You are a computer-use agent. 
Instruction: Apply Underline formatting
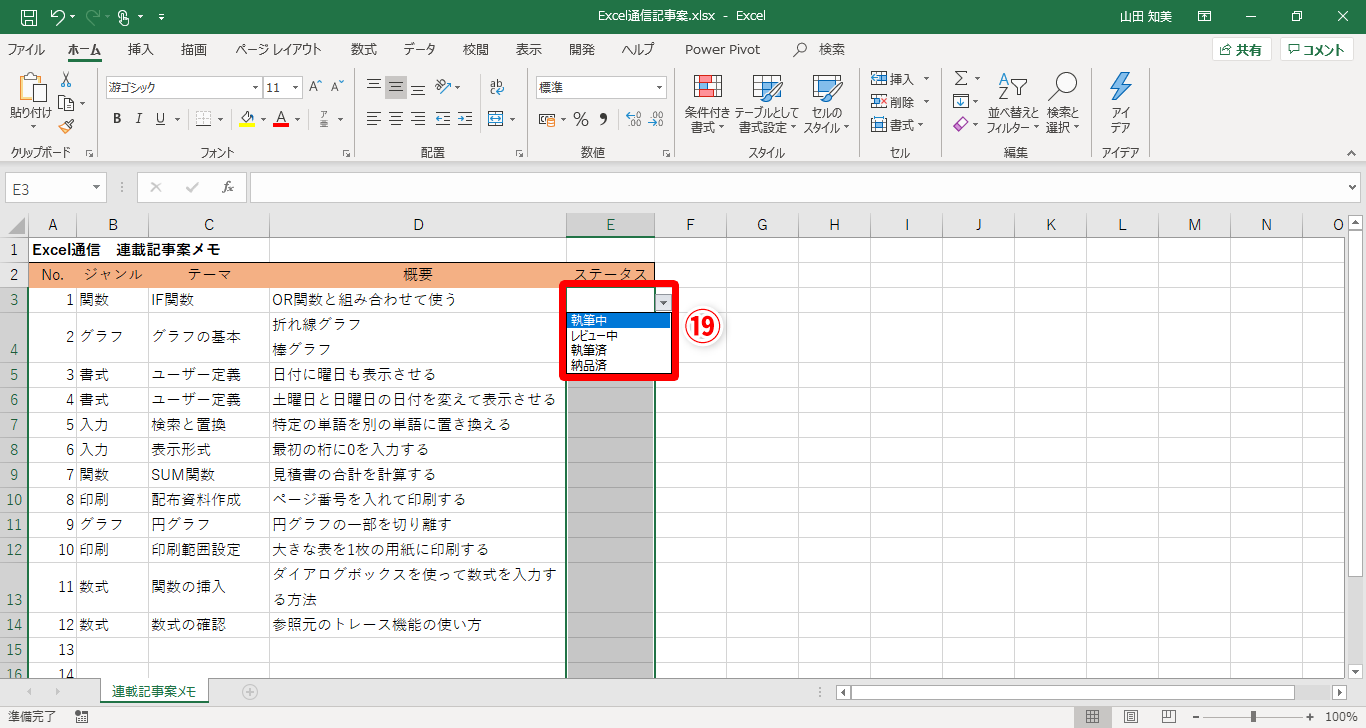(161, 119)
